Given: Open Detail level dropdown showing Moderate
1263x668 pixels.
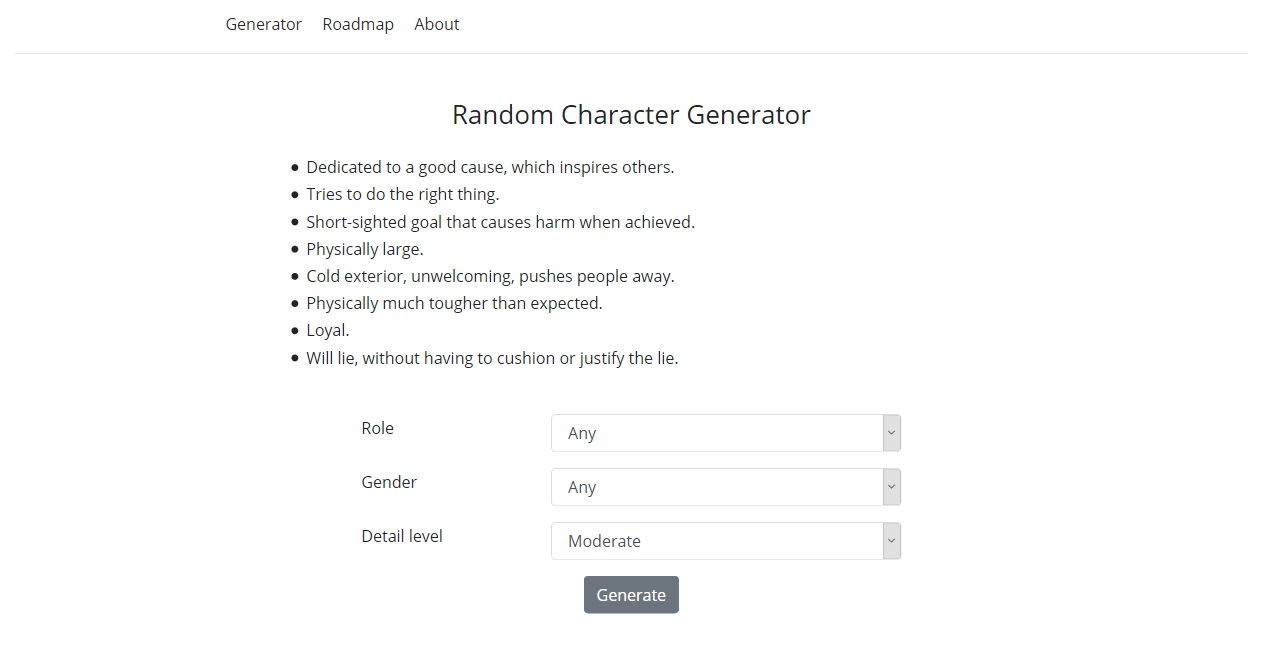Looking at the screenshot, I should (716, 541).
